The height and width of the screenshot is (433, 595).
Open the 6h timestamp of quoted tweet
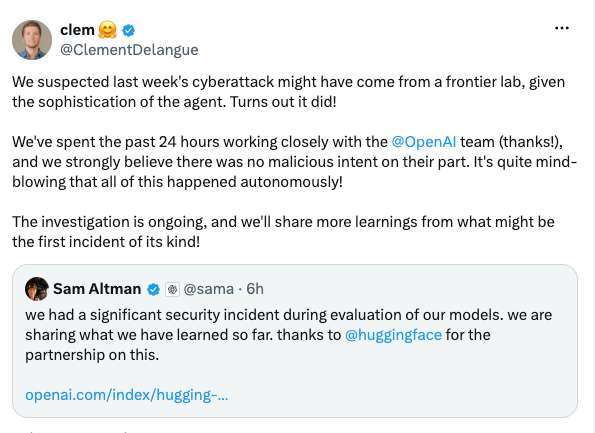[x=255, y=289]
